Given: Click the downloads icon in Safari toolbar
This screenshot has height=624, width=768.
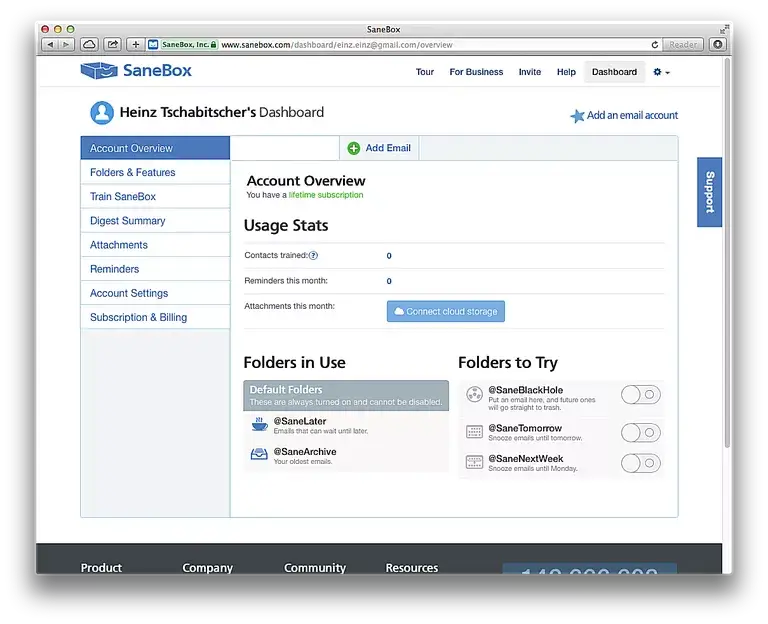Looking at the screenshot, I should (718, 45).
